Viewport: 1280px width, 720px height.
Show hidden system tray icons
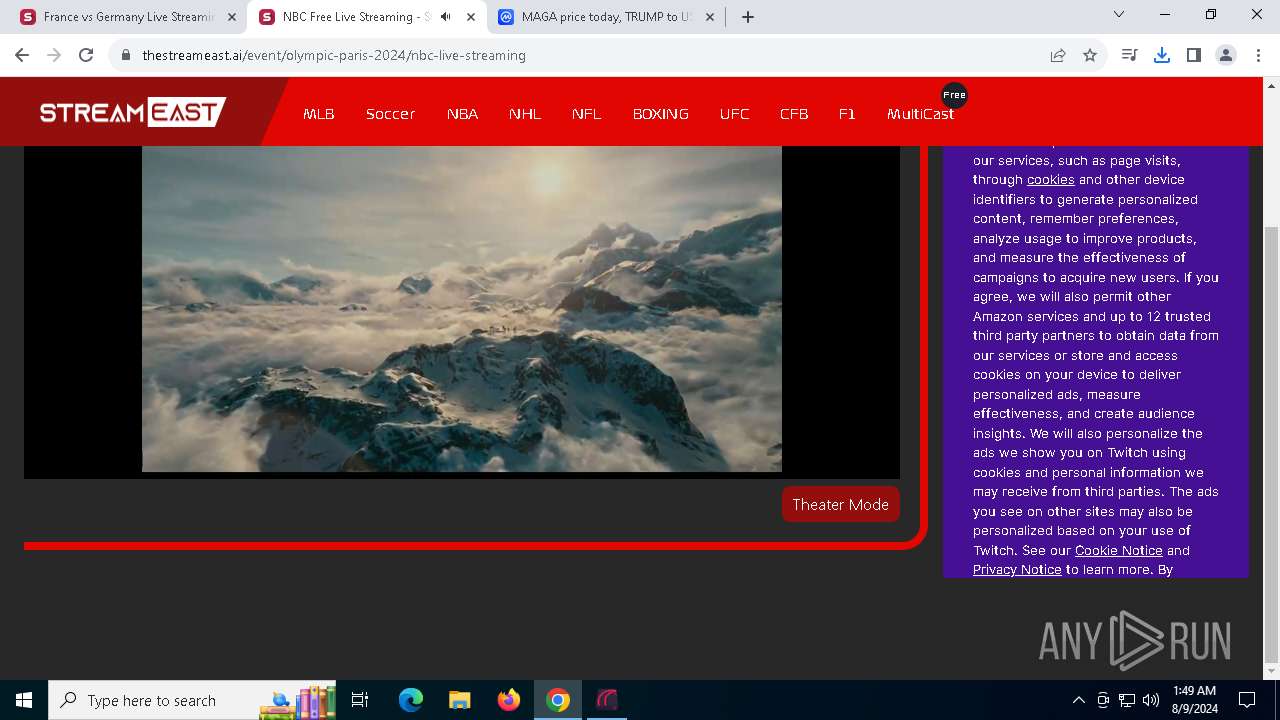(1078, 700)
